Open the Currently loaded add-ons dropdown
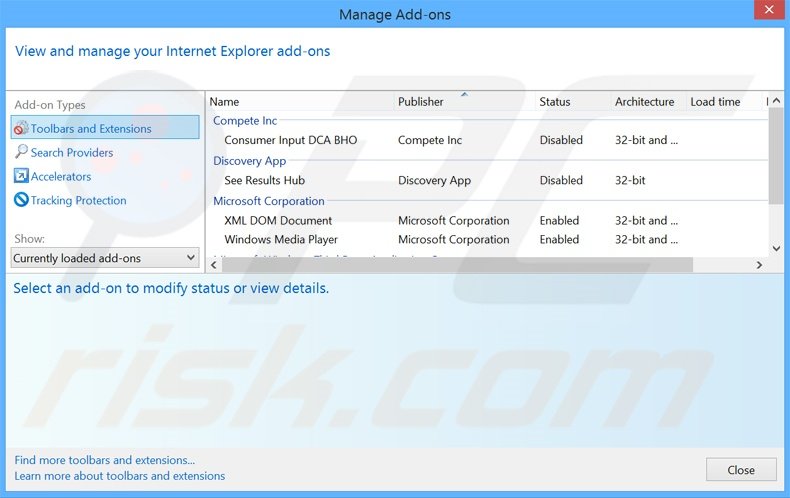The image size is (790, 498). click(105, 258)
